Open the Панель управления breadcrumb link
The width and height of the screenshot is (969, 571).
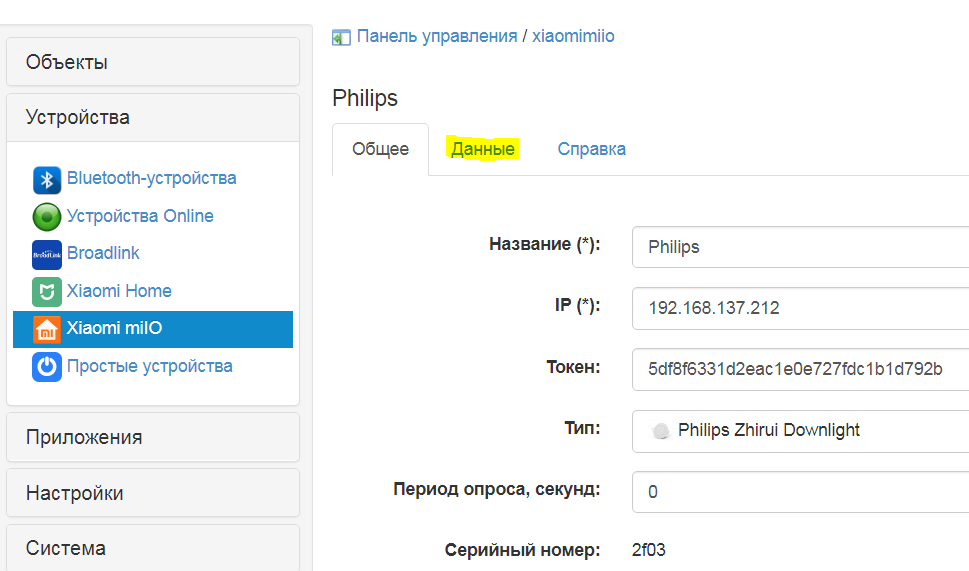[436, 36]
